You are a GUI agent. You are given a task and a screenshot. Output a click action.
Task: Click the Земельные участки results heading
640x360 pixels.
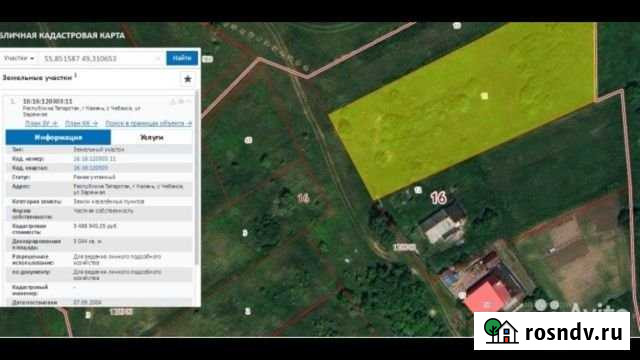(x=37, y=78)
